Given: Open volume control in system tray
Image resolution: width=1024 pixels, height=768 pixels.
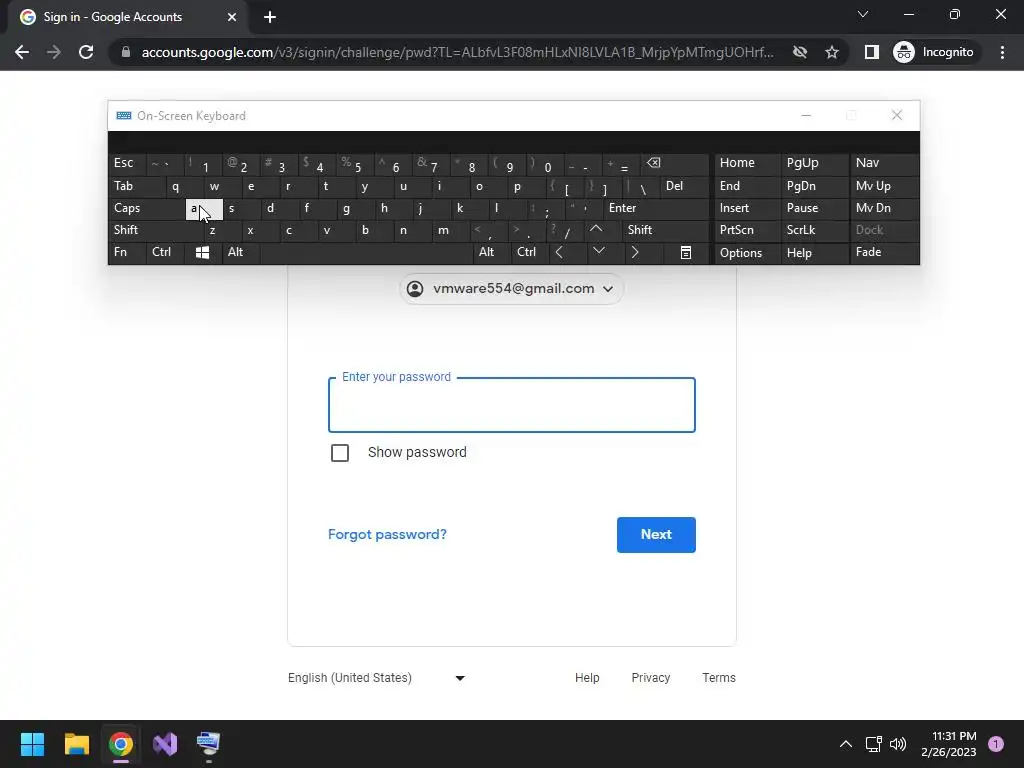Looking at the screenshot, I should (898, 744).
